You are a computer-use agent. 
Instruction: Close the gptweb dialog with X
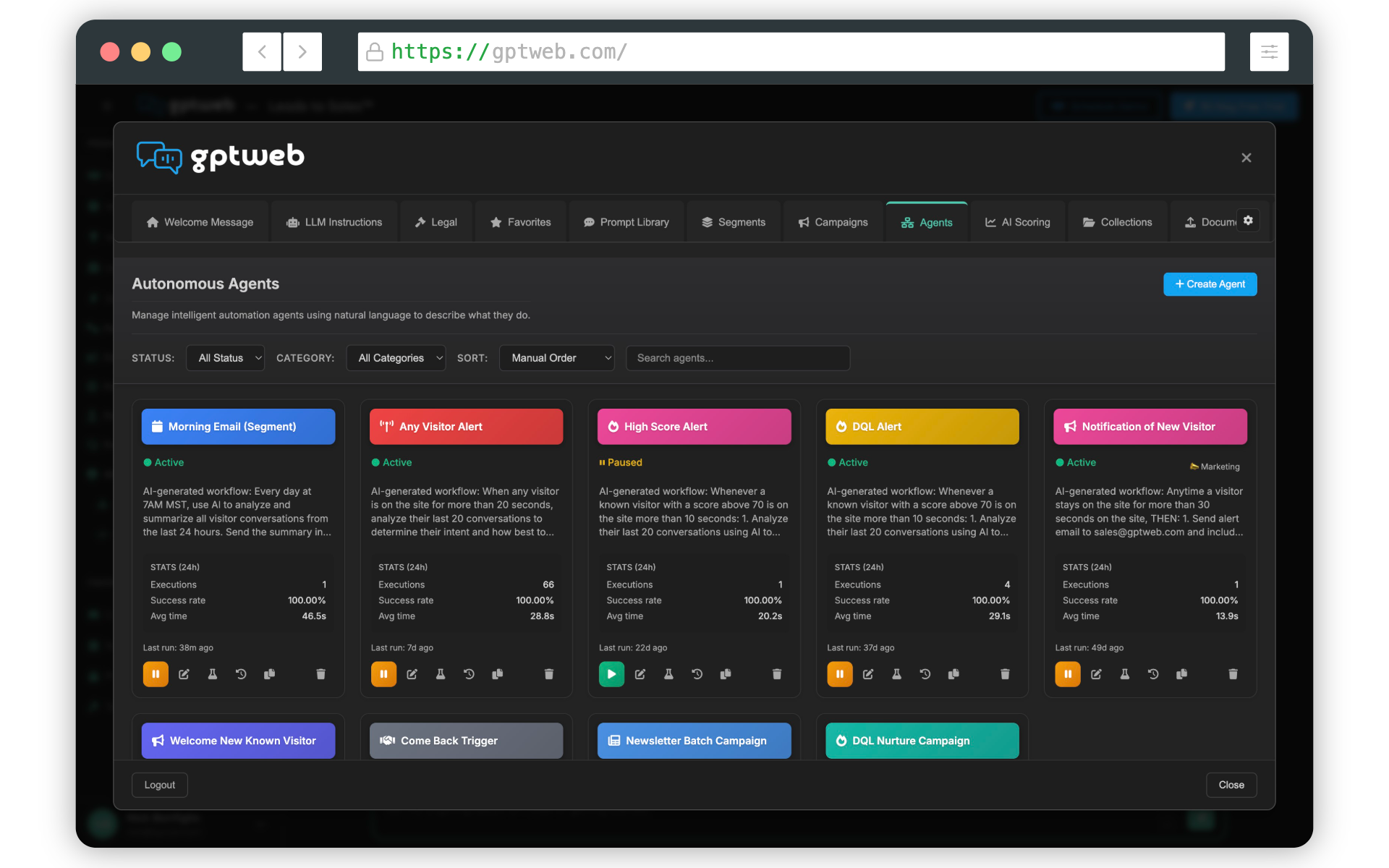[x=1246, y=158]
